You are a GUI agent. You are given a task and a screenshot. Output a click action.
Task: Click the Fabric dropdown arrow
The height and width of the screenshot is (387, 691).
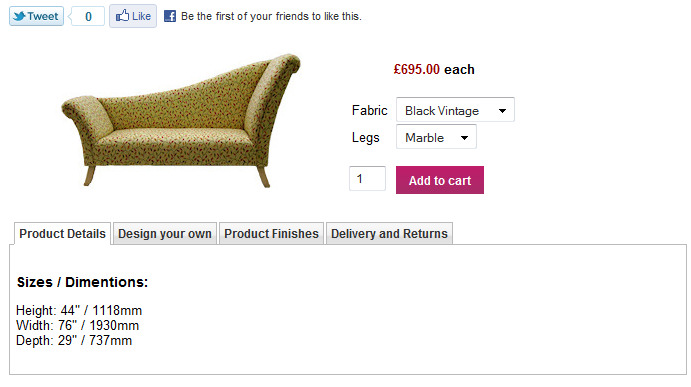coord(502,111)
